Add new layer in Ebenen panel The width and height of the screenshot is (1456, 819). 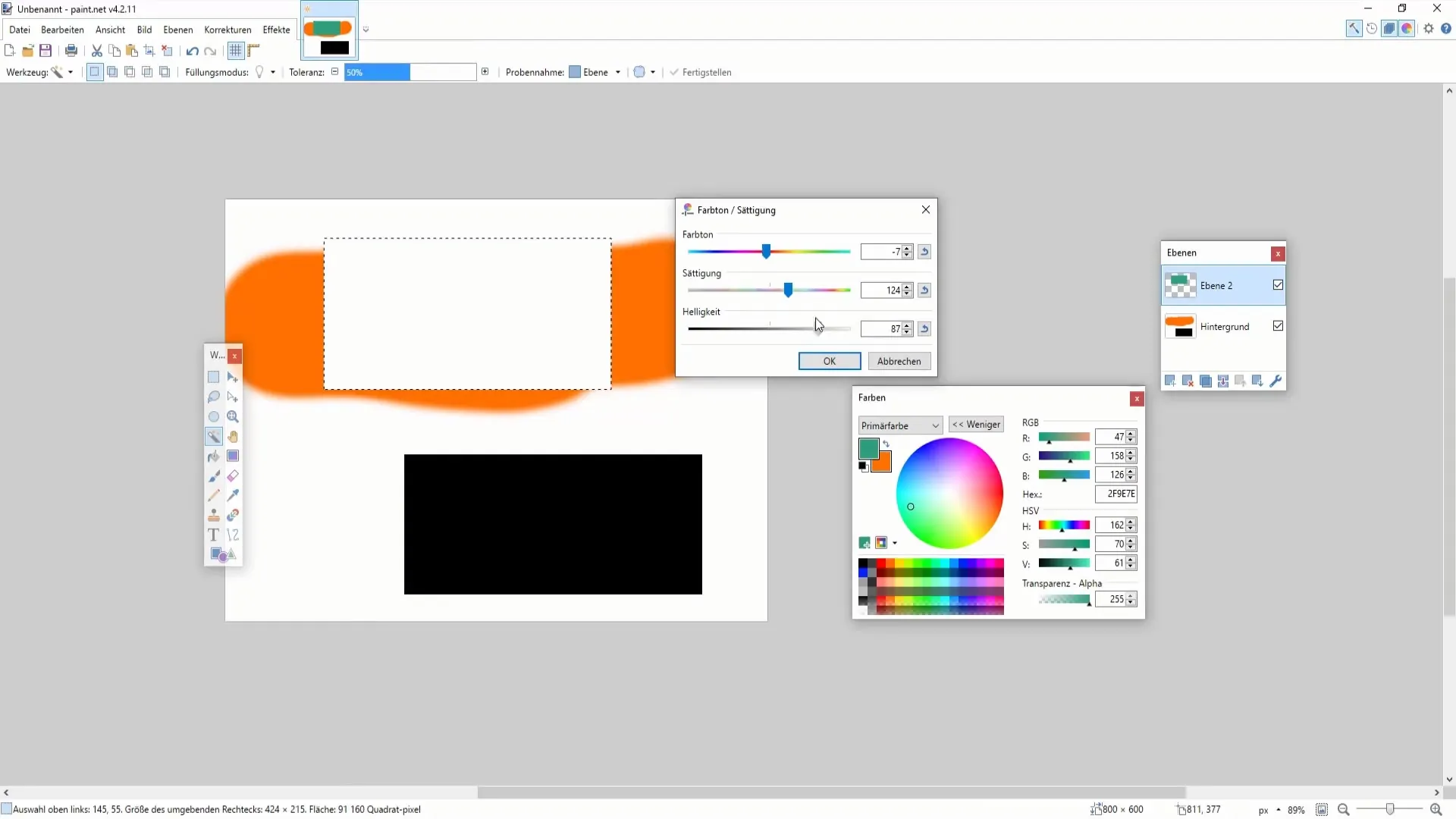[1170, 381]
